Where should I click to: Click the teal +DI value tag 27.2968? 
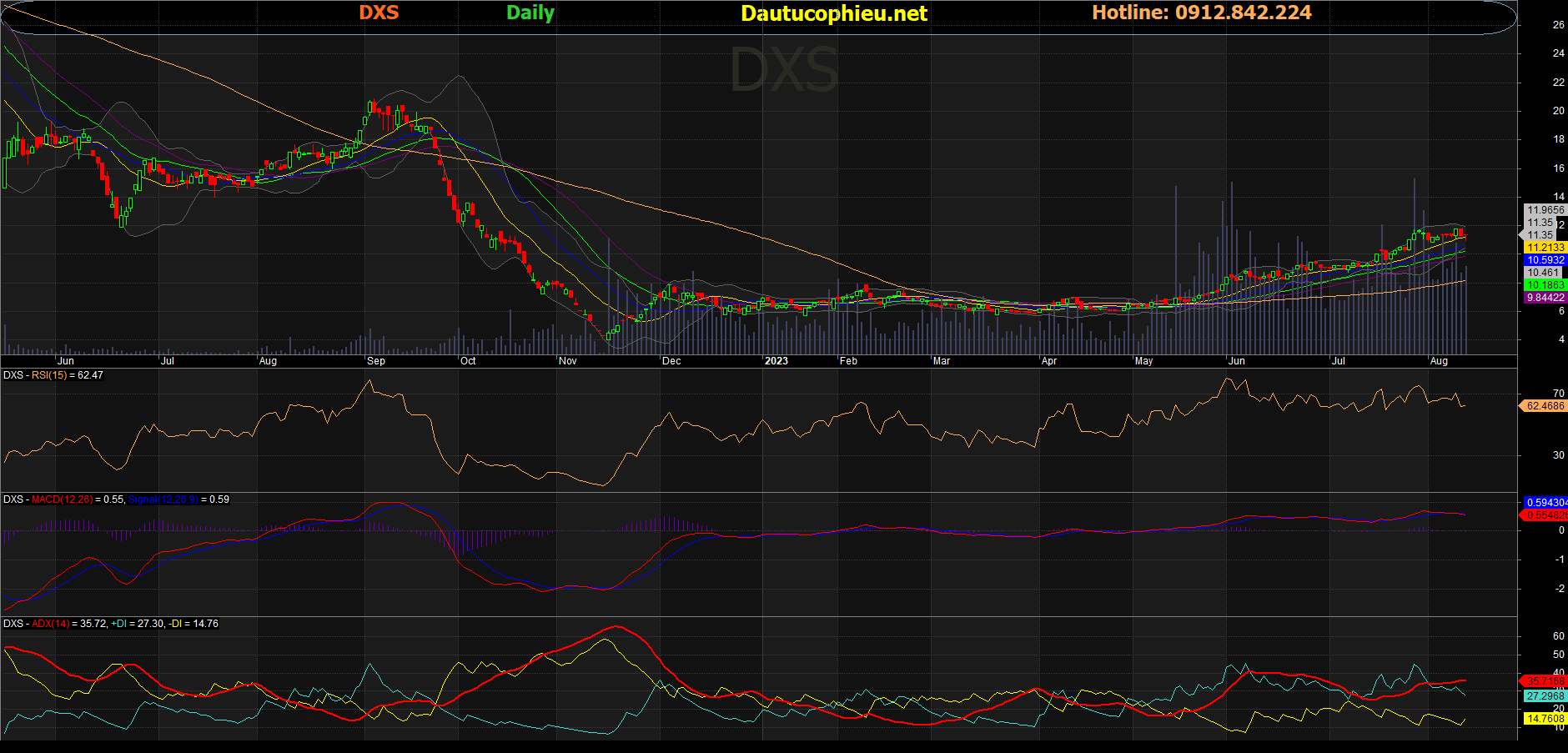[1545, 695]
